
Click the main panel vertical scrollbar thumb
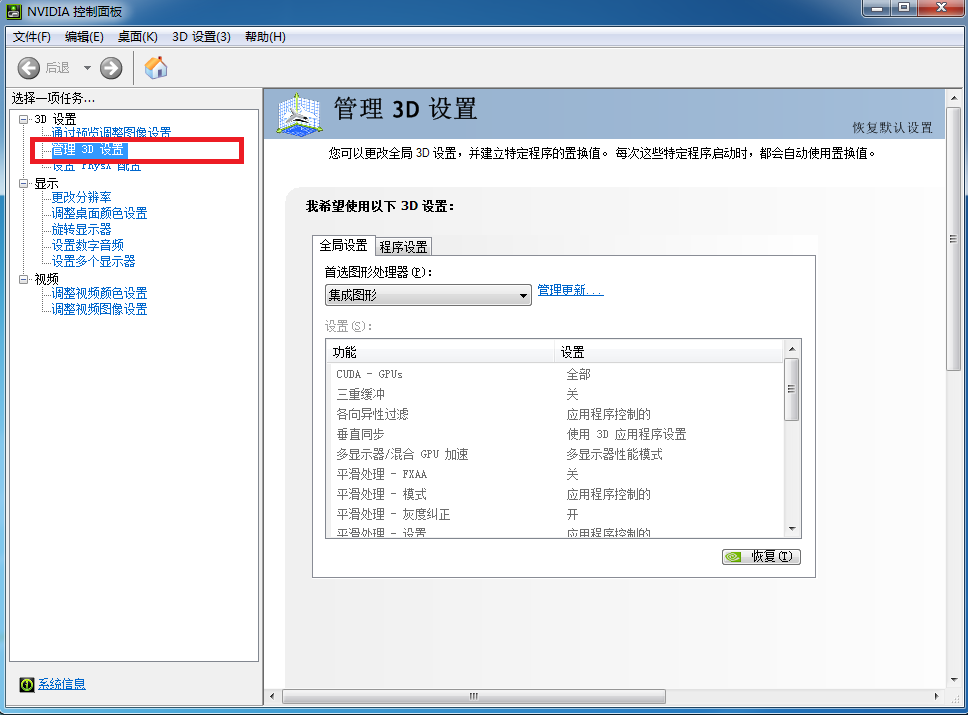954,240
